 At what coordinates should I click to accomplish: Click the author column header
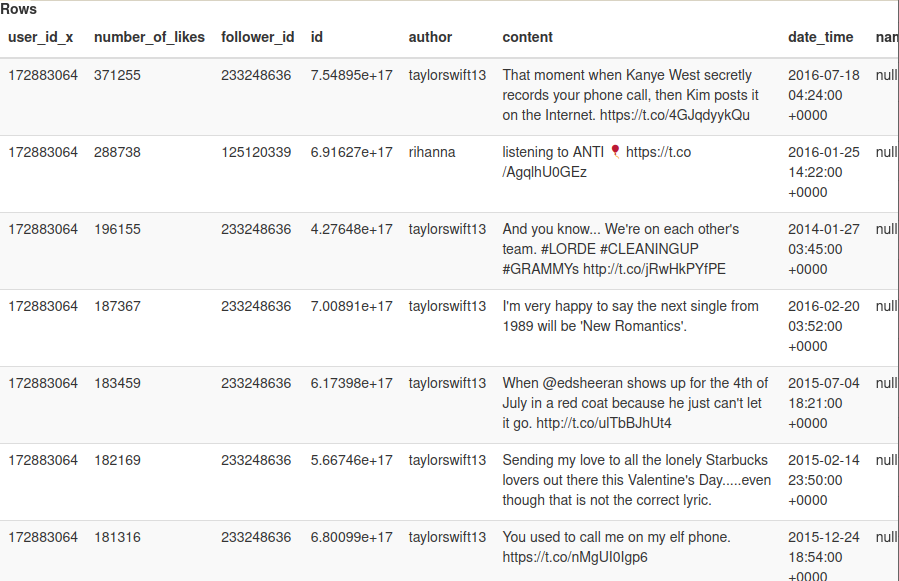pyautogui.click(x=430, y=37)
